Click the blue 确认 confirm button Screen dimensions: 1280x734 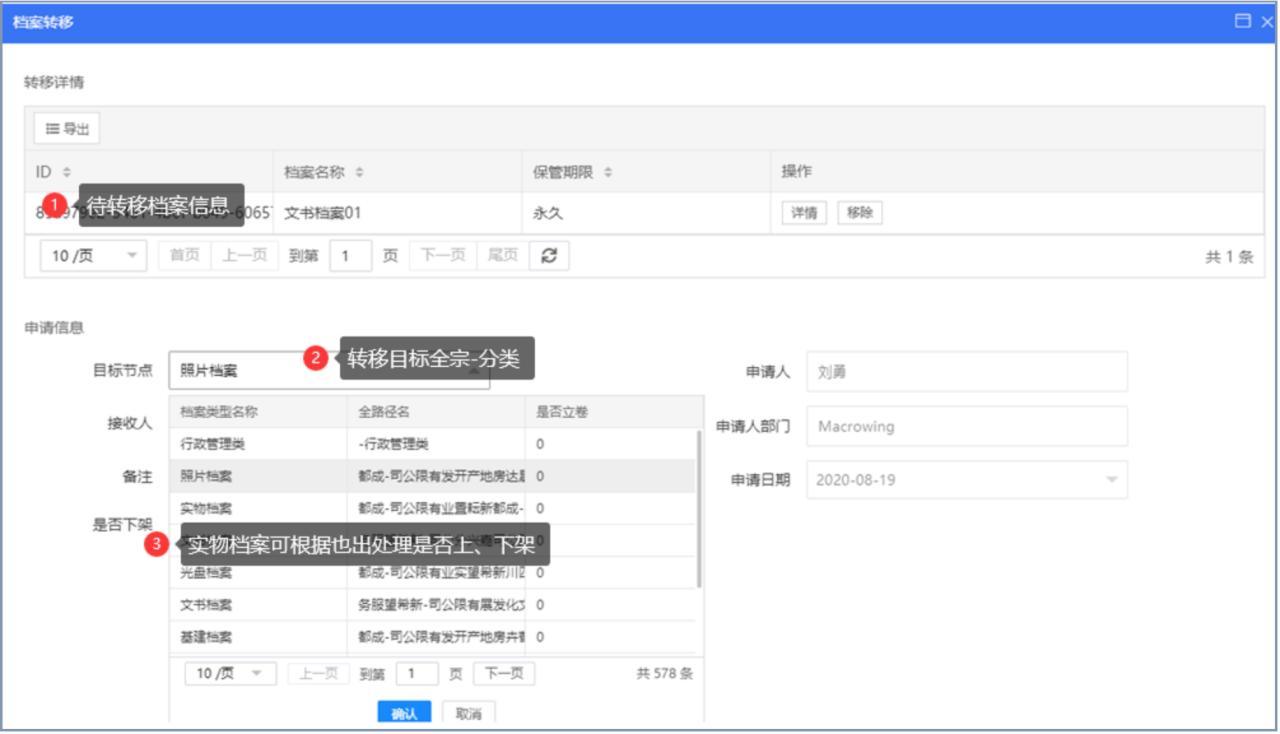(x=404, y=713)
